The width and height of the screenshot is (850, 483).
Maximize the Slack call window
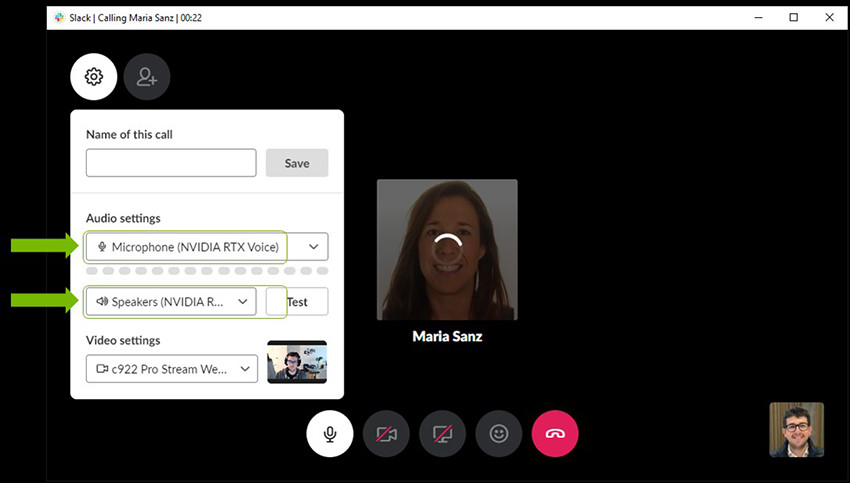[x=793, y=17]
